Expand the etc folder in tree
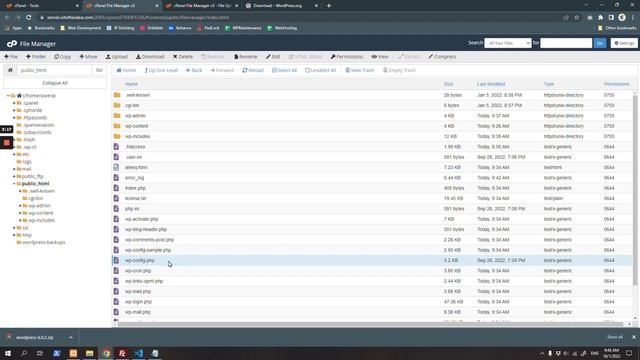 tap(14, 154)
